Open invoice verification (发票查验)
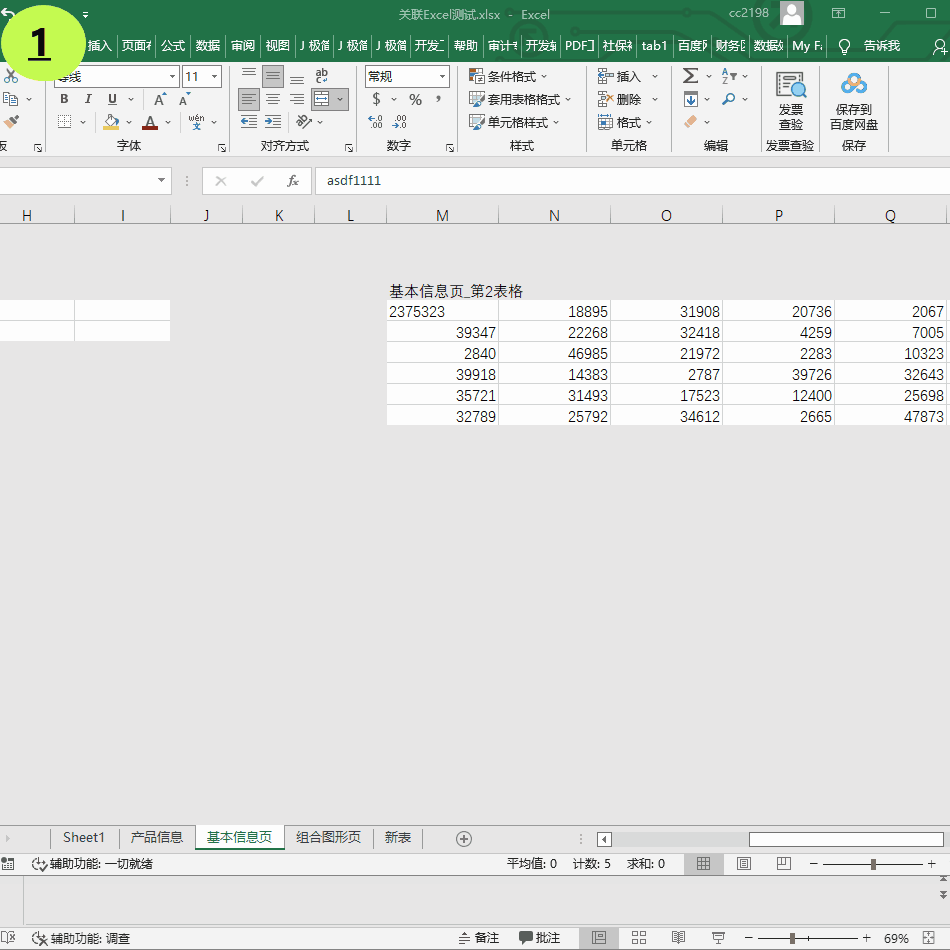 [790, 101]
